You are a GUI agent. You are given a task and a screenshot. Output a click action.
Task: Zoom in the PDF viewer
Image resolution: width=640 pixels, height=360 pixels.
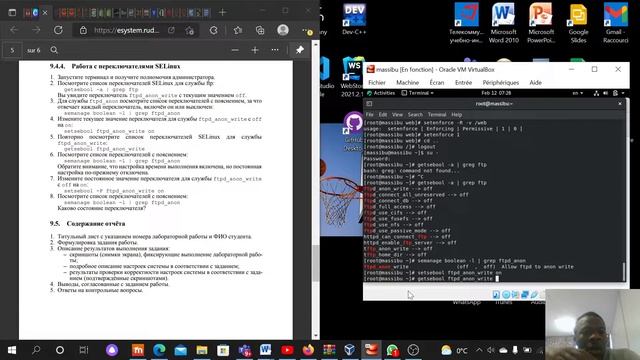pos(255,50)
